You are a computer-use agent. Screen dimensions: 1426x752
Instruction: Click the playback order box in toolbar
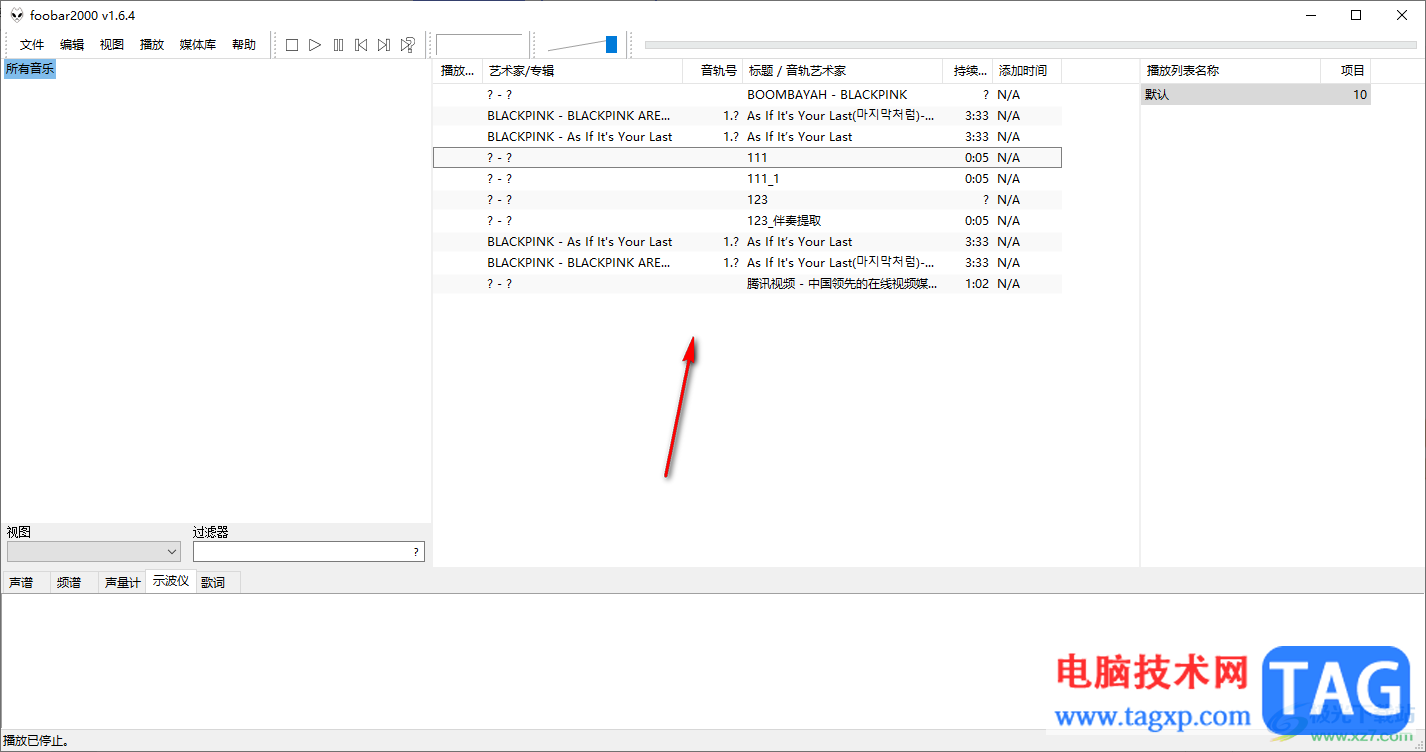pos(479,45)
